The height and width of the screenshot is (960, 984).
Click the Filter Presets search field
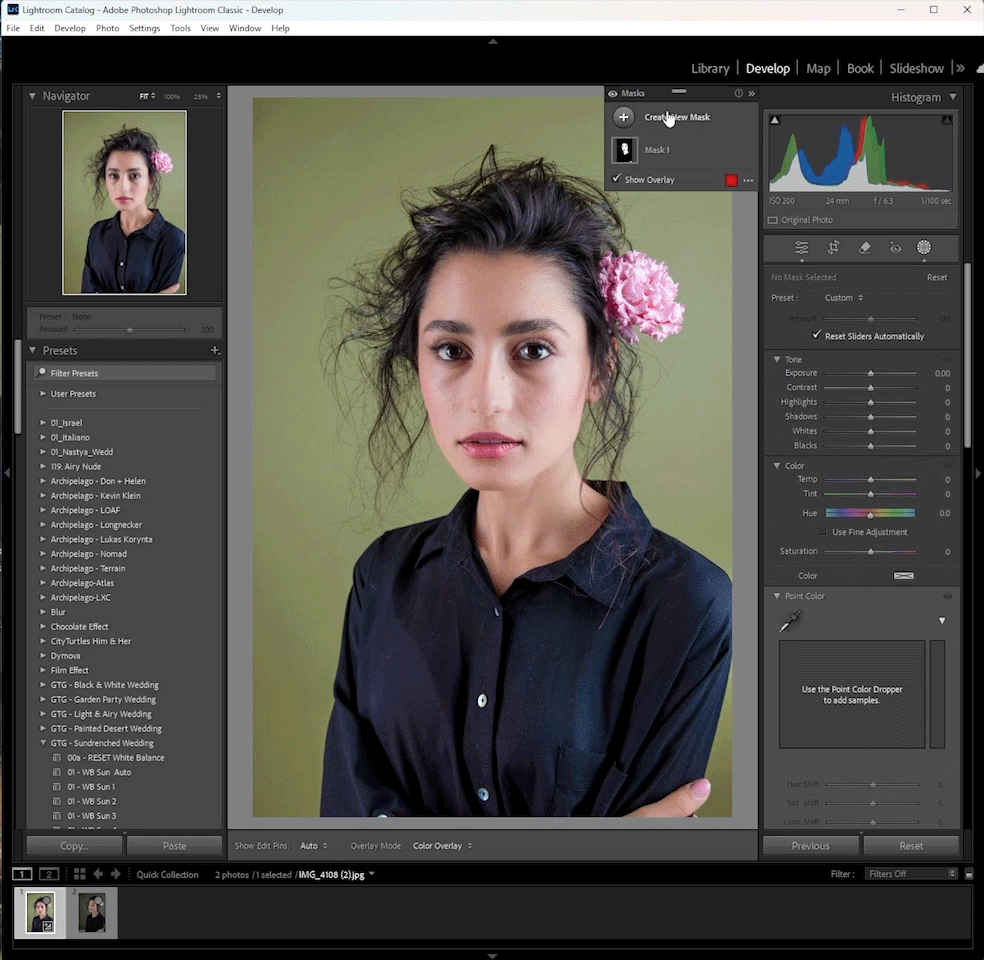click(124, 373)
